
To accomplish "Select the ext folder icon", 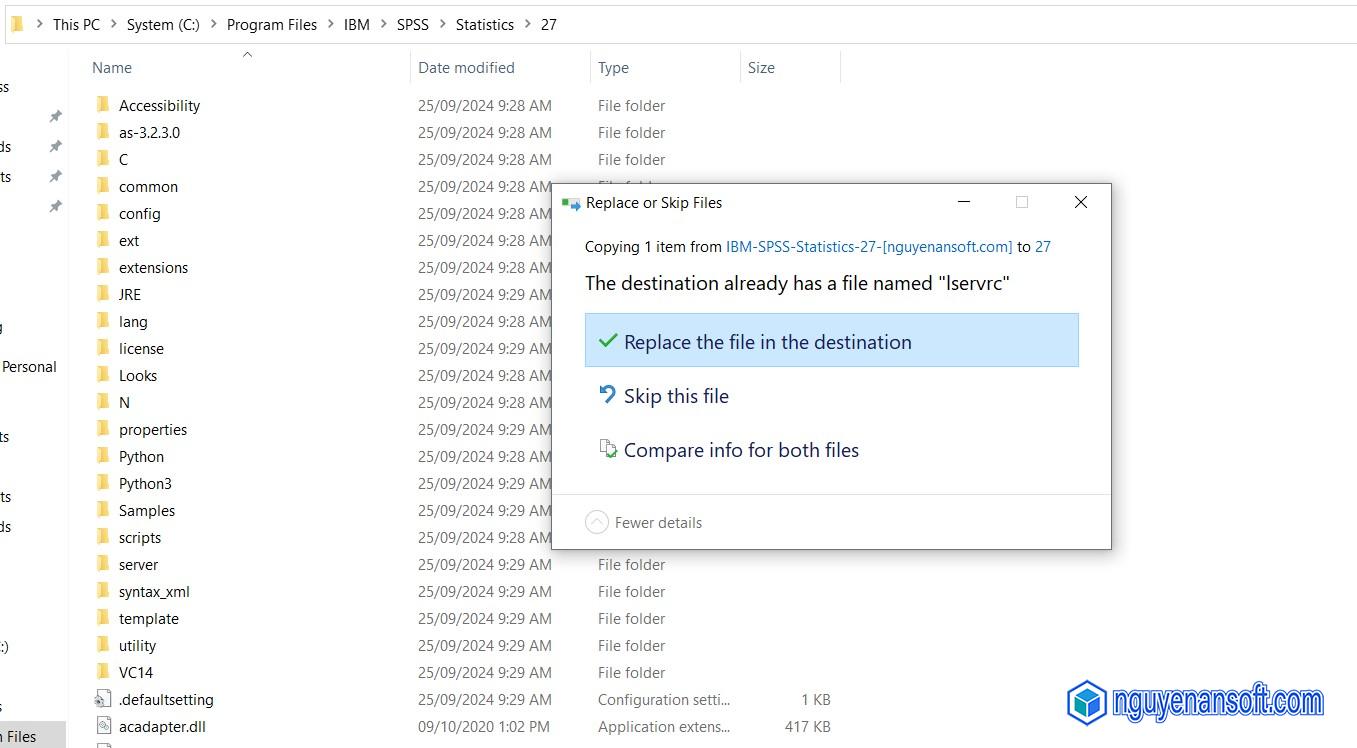I will (x=103, y=240).
